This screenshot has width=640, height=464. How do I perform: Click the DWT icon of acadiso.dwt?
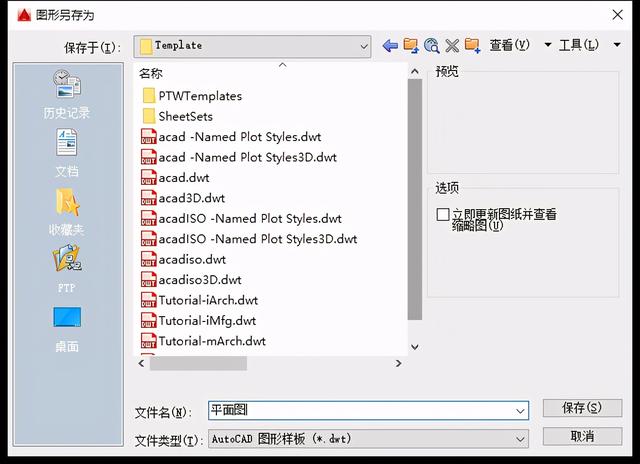pyautogui.click(x=149, y=259)
